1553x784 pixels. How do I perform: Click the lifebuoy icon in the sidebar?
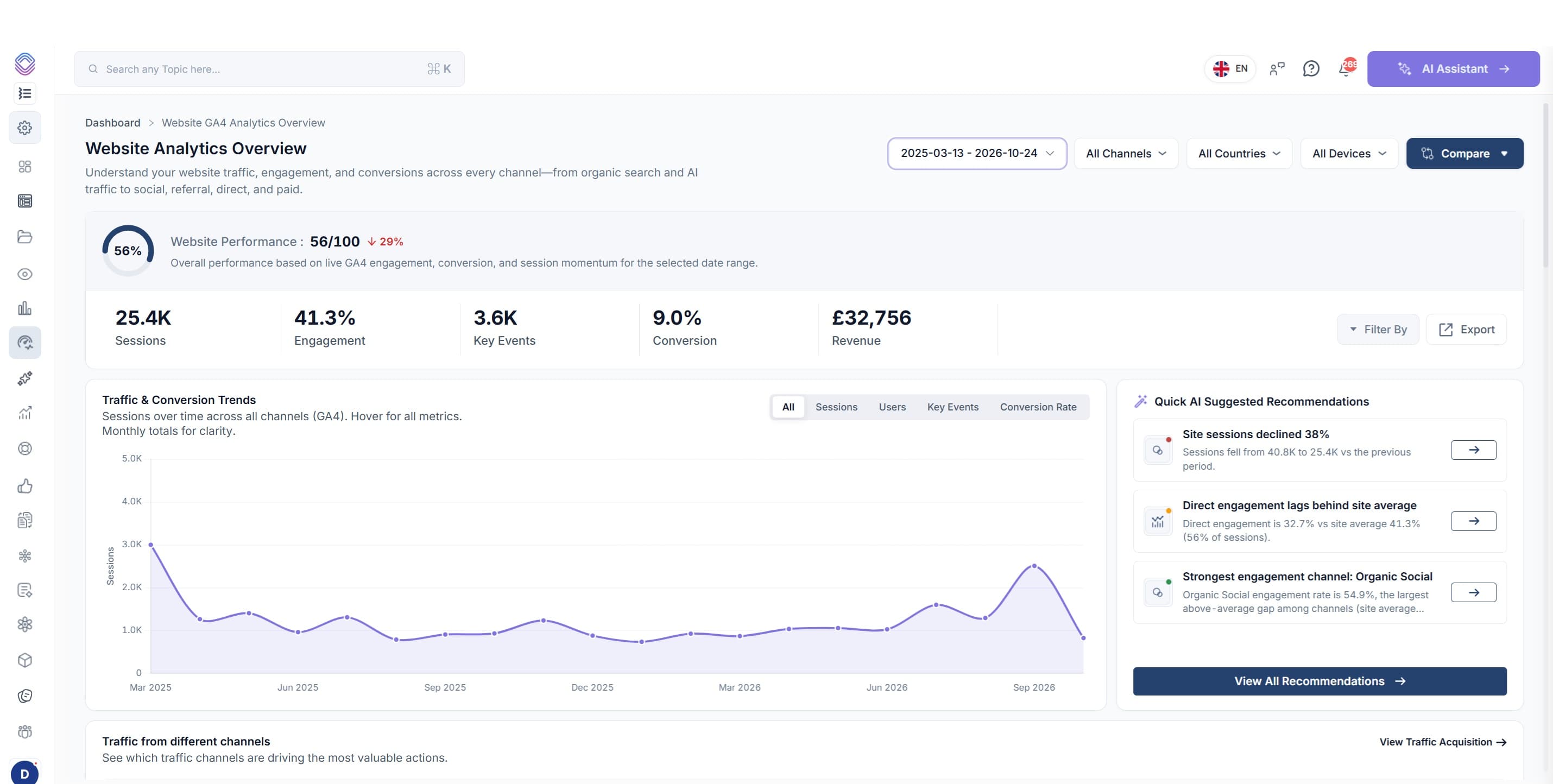(x=25, y=448)
